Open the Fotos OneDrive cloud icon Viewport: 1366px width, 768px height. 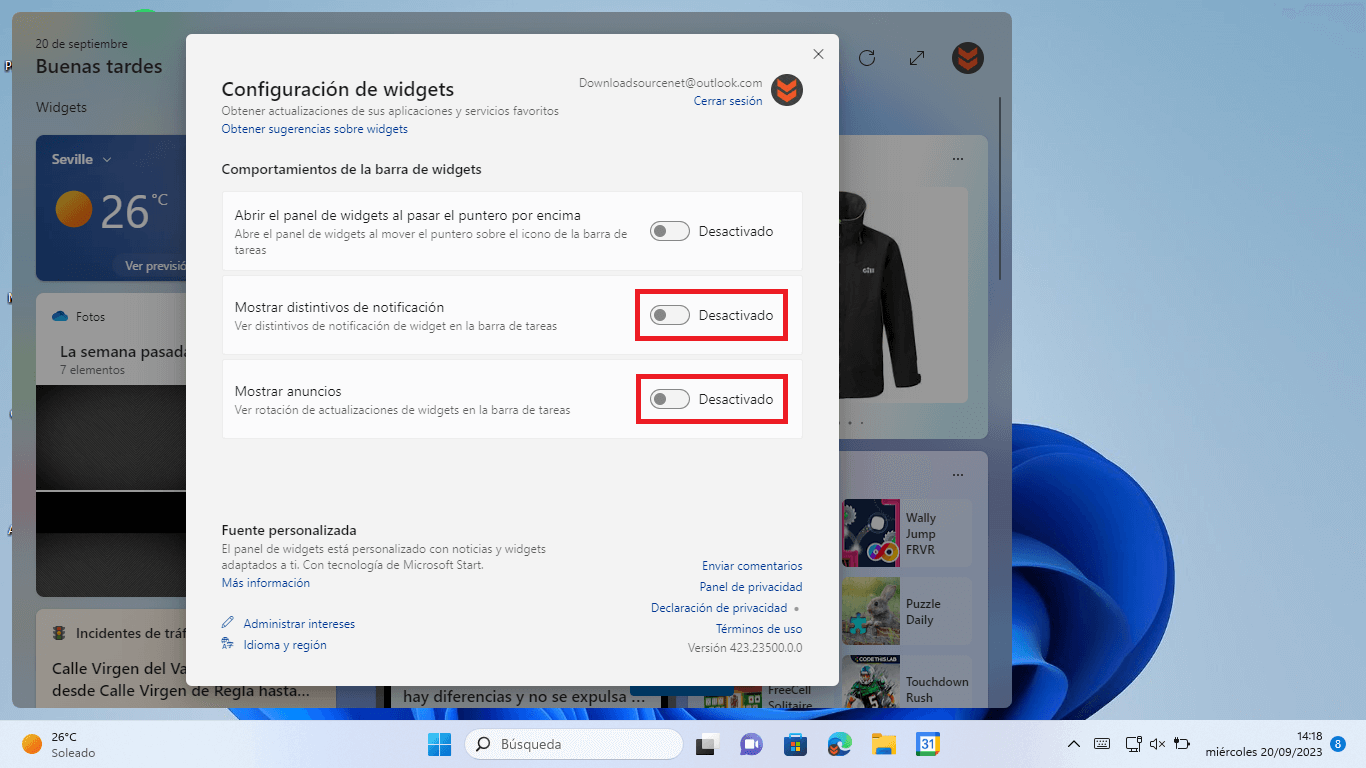[60, 316]
